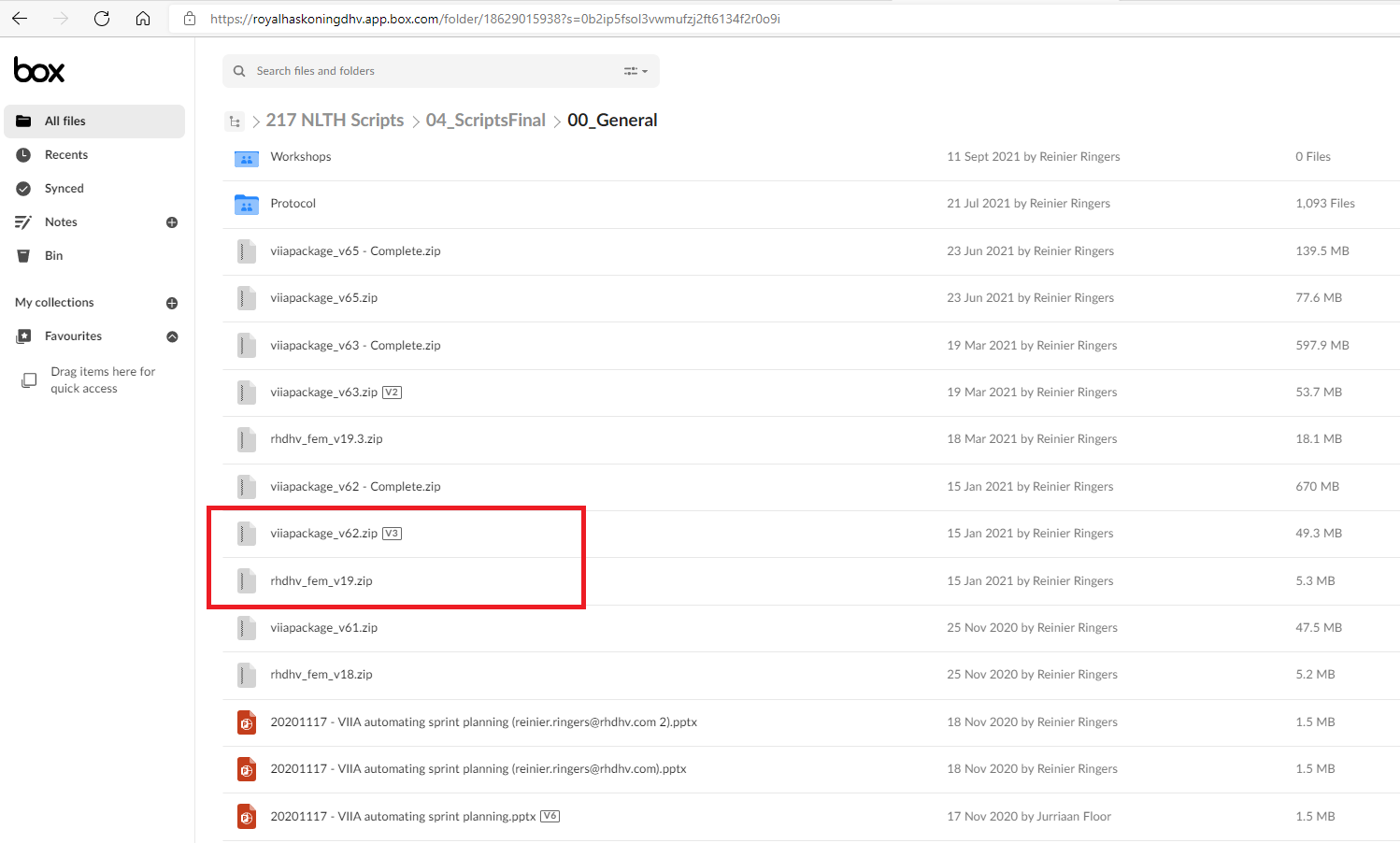The height and width of the screenshot is (843, 1400).
Task: Click the PowerPoint icon of '(reinier.ringers@rhdhv.com).pptx'
Action: pyautogui.click(x=247, y=769)
